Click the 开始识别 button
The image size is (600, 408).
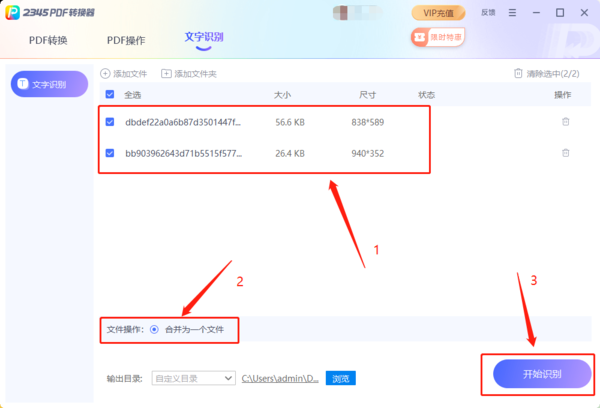pyautogui.click(x=542, y=374)
